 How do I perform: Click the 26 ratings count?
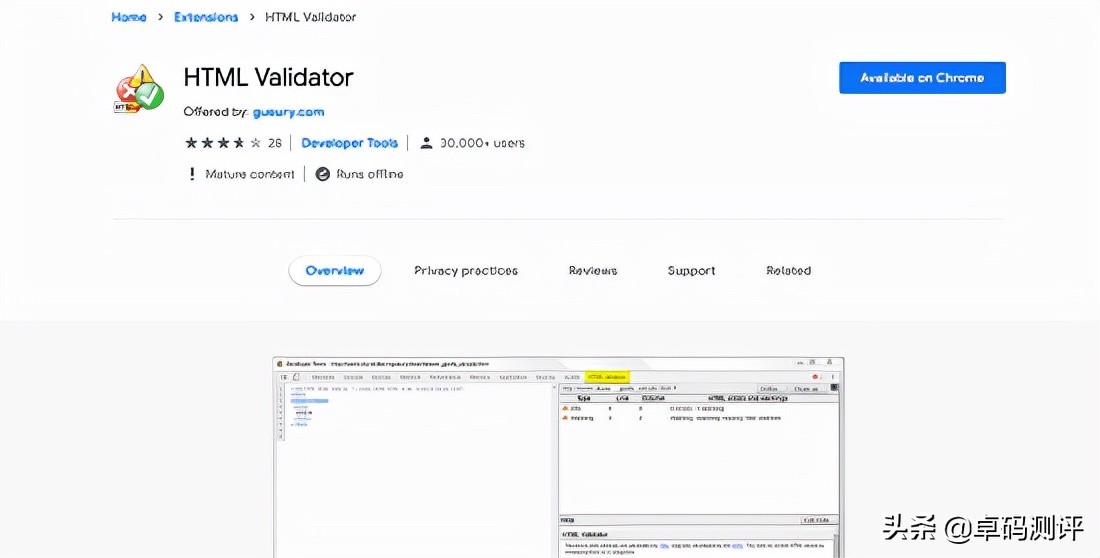274,143
